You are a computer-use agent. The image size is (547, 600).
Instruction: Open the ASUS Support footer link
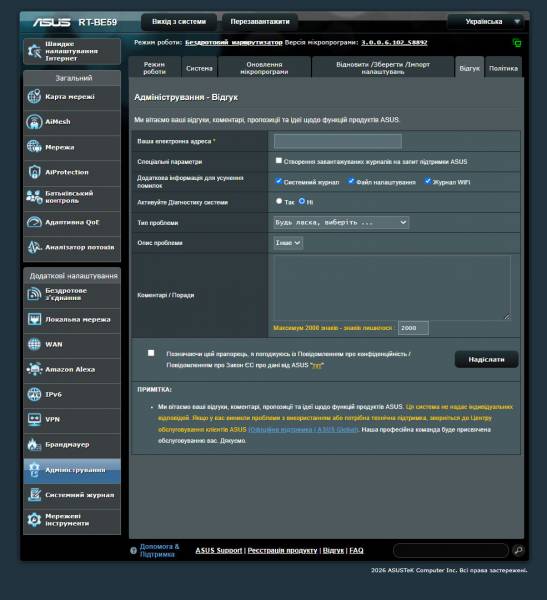pyautogui.click(x=219, y=550)
